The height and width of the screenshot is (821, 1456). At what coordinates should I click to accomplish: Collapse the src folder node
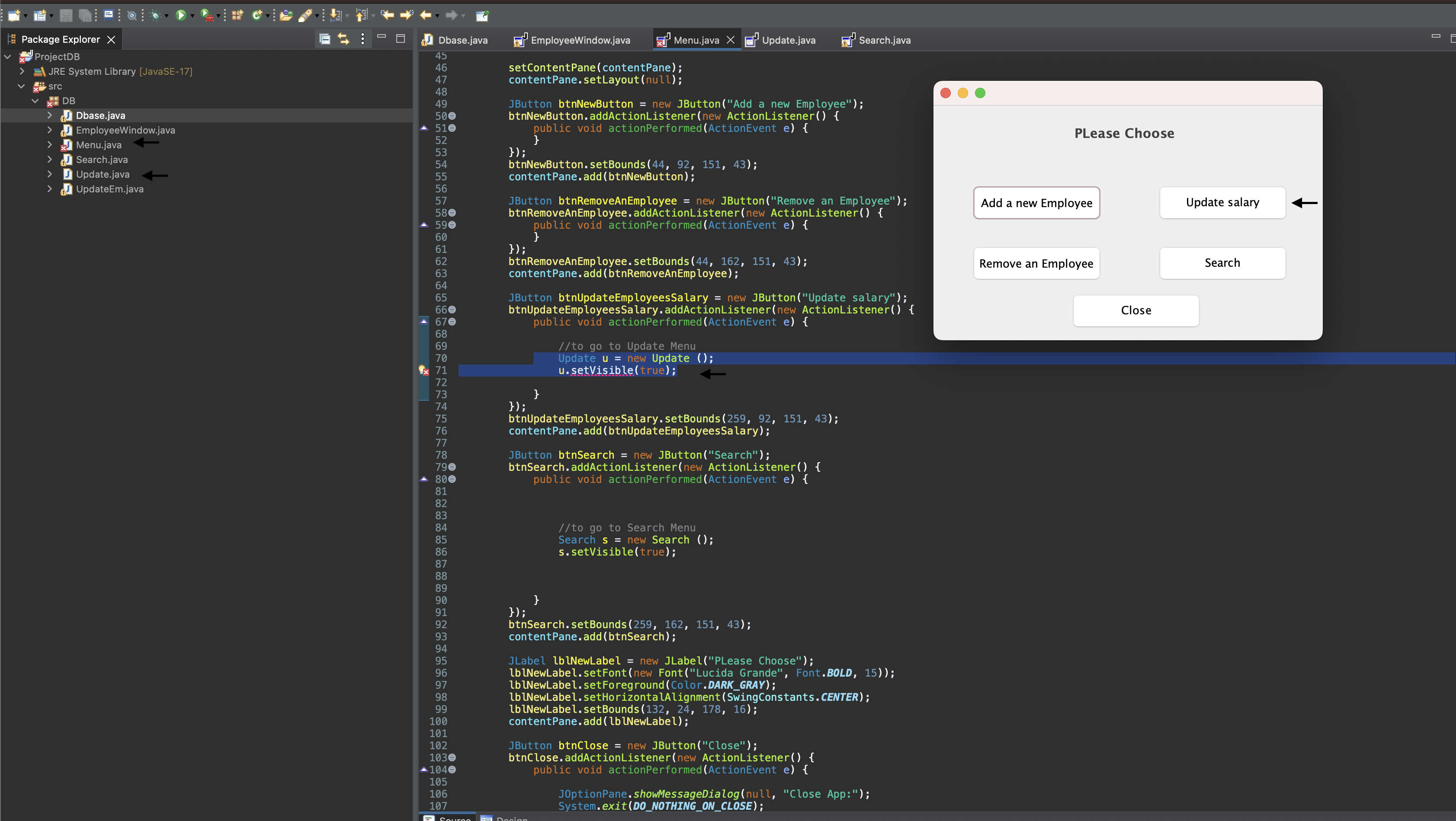22,86
